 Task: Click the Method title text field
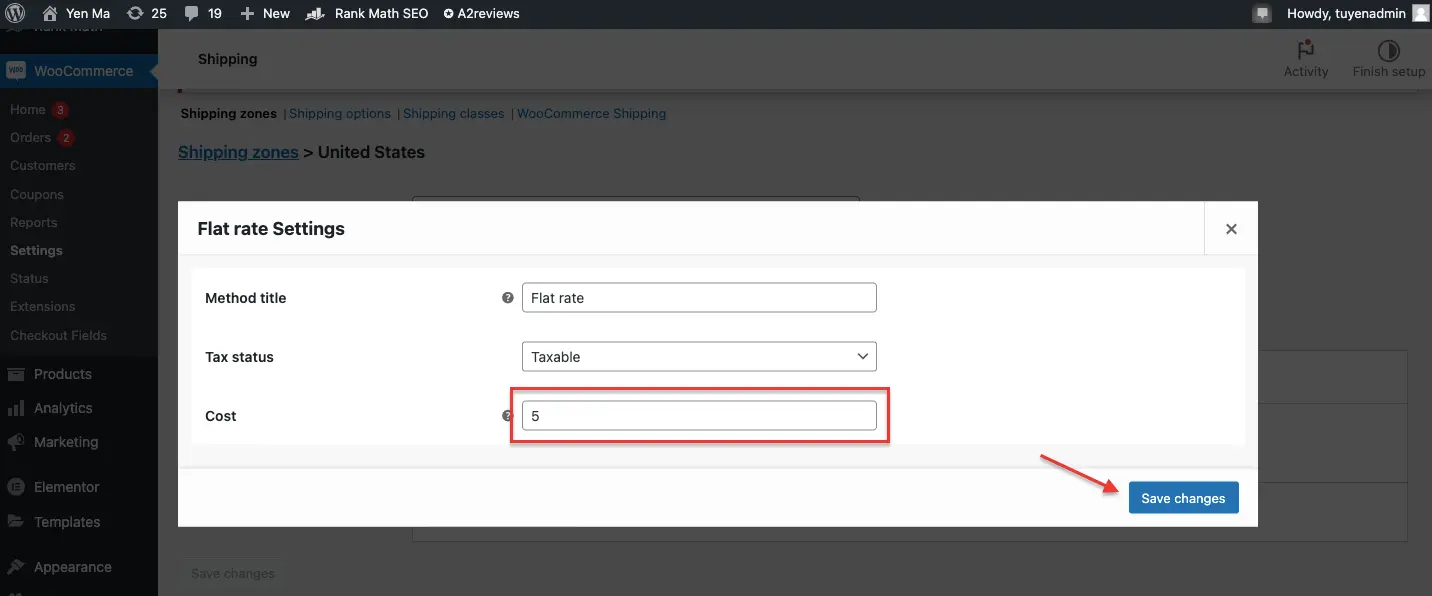pos(699,298)
